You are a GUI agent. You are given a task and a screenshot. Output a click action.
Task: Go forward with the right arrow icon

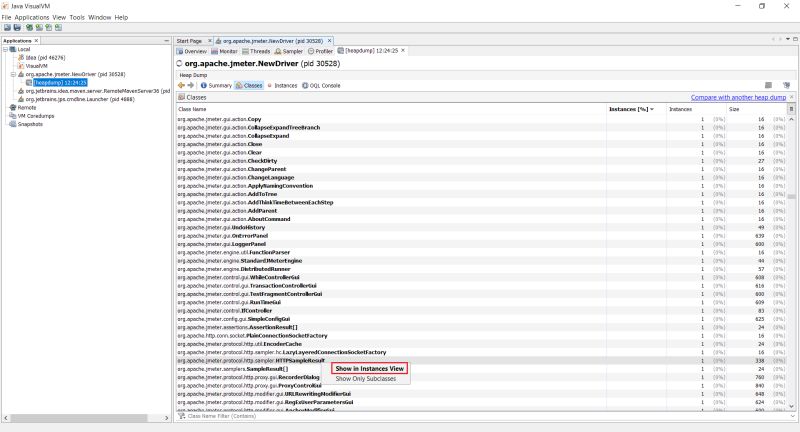[191, 85]
